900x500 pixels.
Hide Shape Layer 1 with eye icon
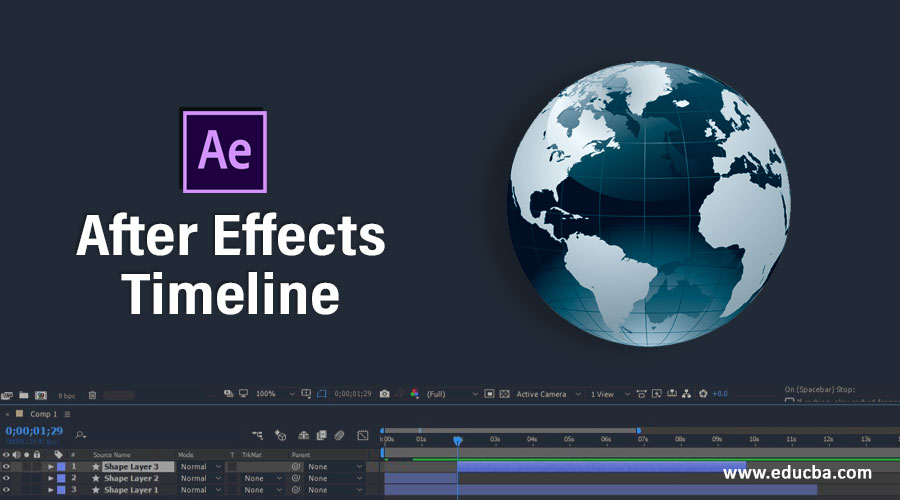(6, 490)
